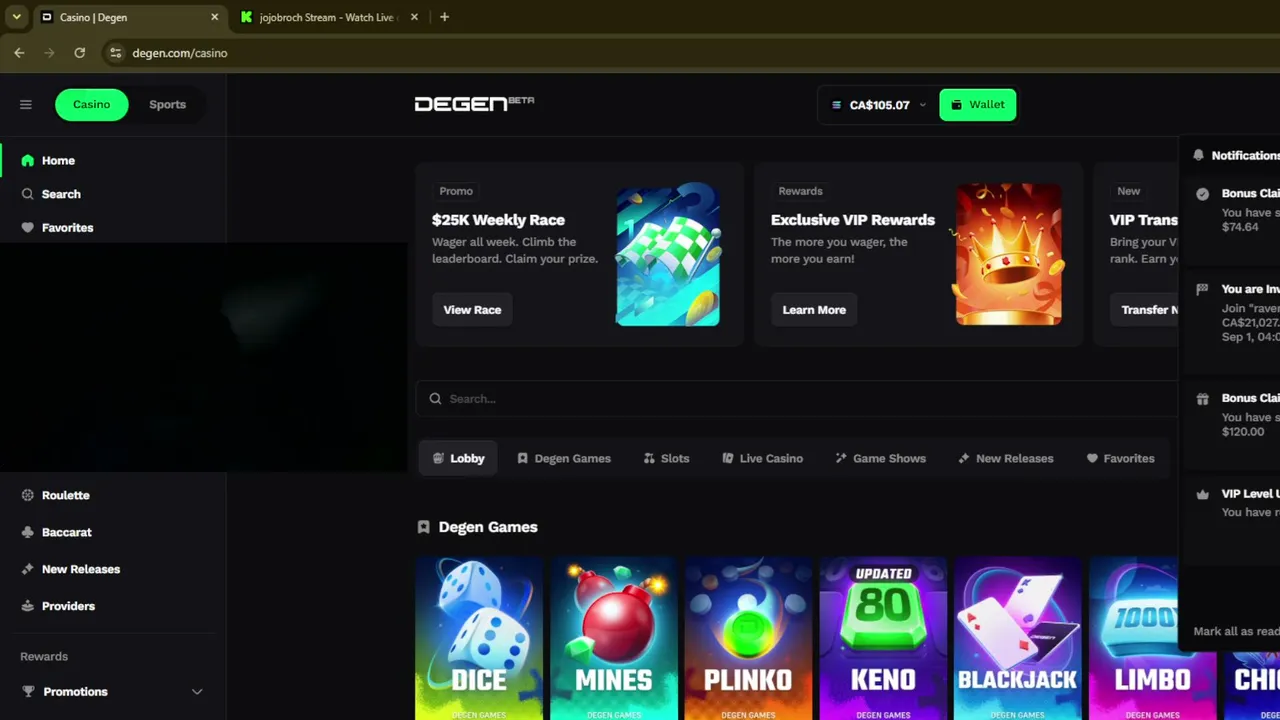This screenshot has width=1280, height=720.
Task: Select the Lobby tab
Action: pos(458,458)
